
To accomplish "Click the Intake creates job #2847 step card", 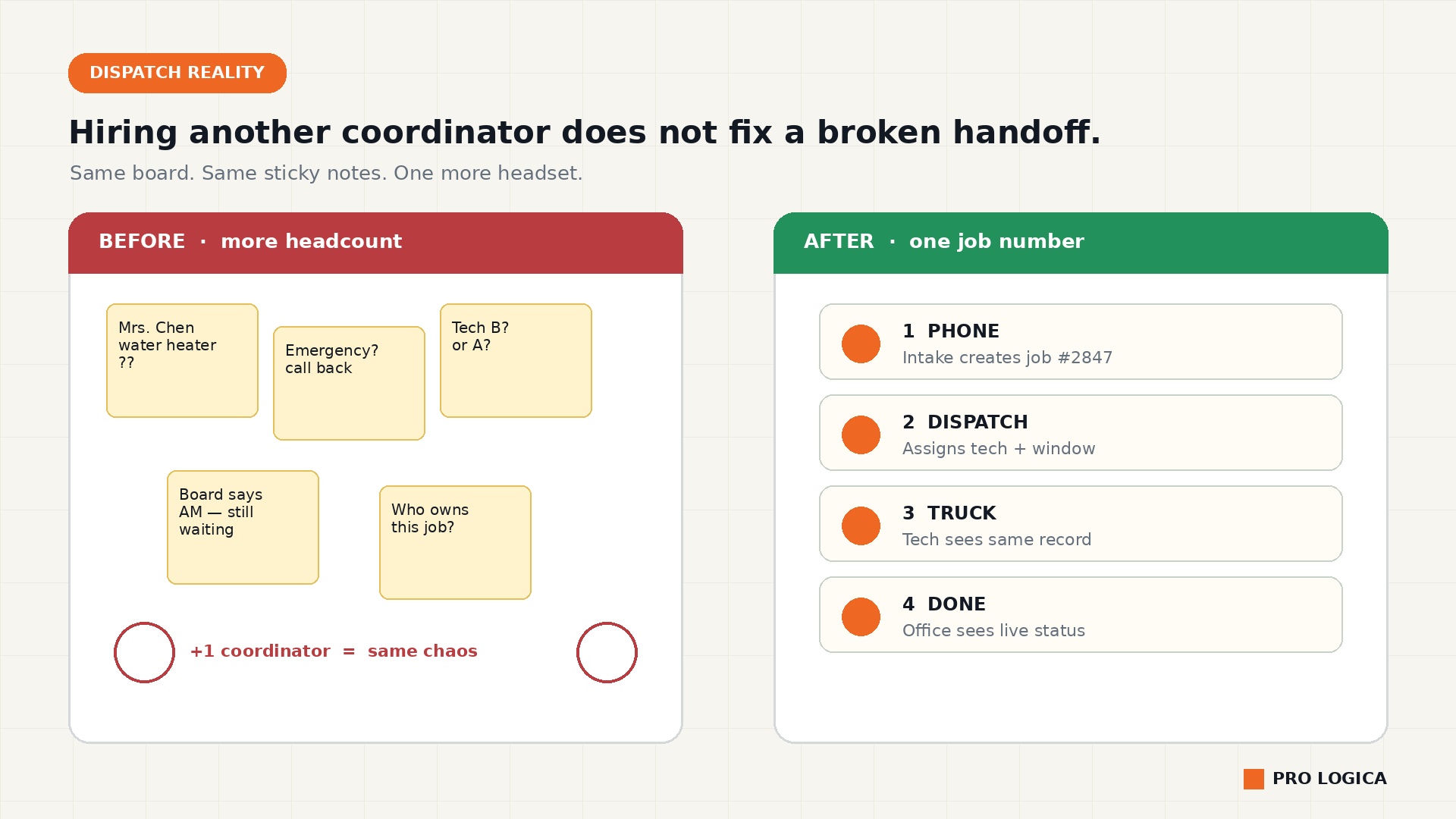I will (1081, 341).
